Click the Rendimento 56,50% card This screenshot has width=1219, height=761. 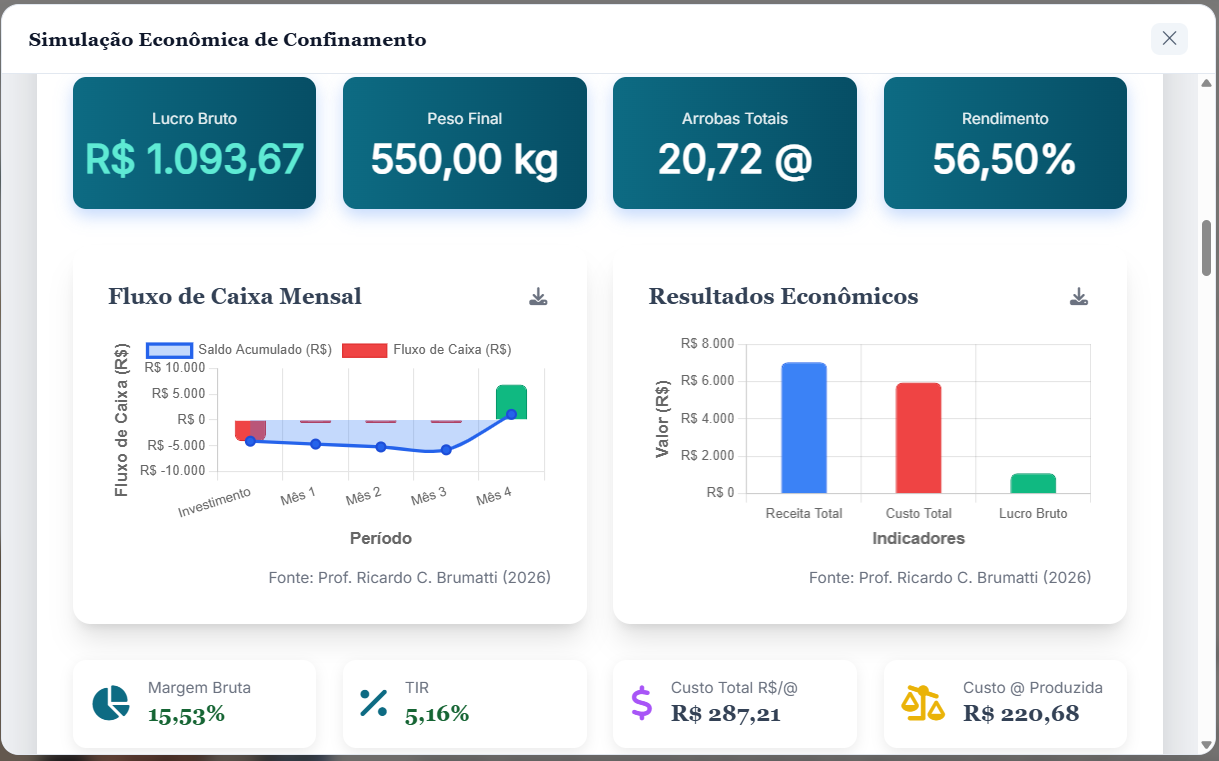pos(1005,143)
